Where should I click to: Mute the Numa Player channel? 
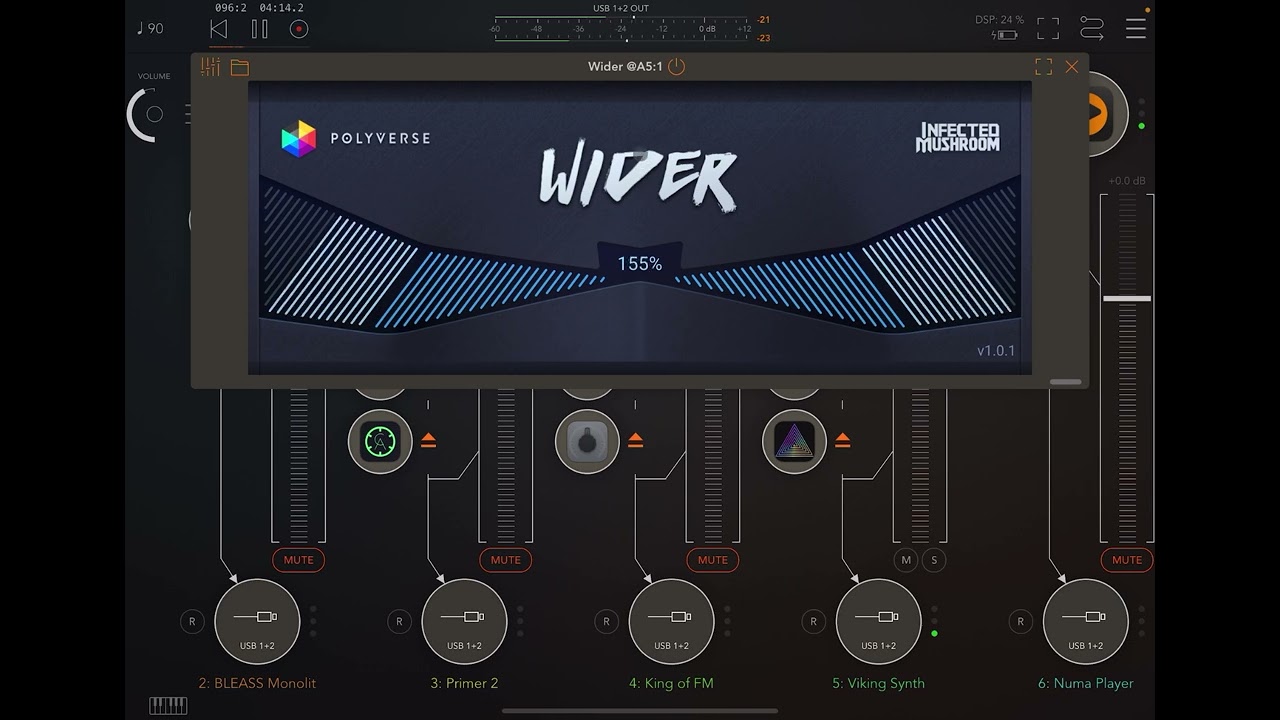[x=1126, y=560]
